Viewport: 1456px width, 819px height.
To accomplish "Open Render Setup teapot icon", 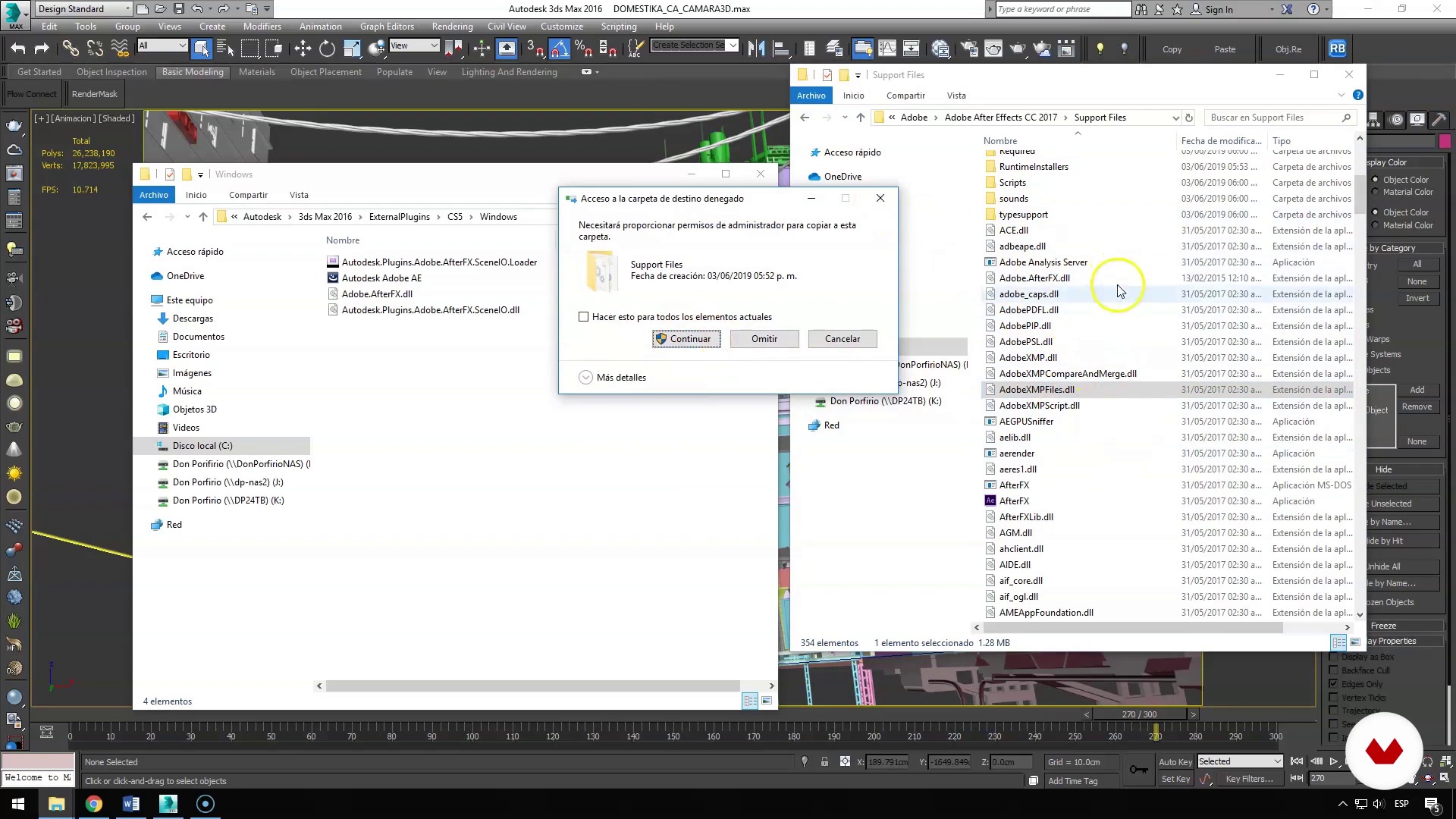I will pos(968,49).
